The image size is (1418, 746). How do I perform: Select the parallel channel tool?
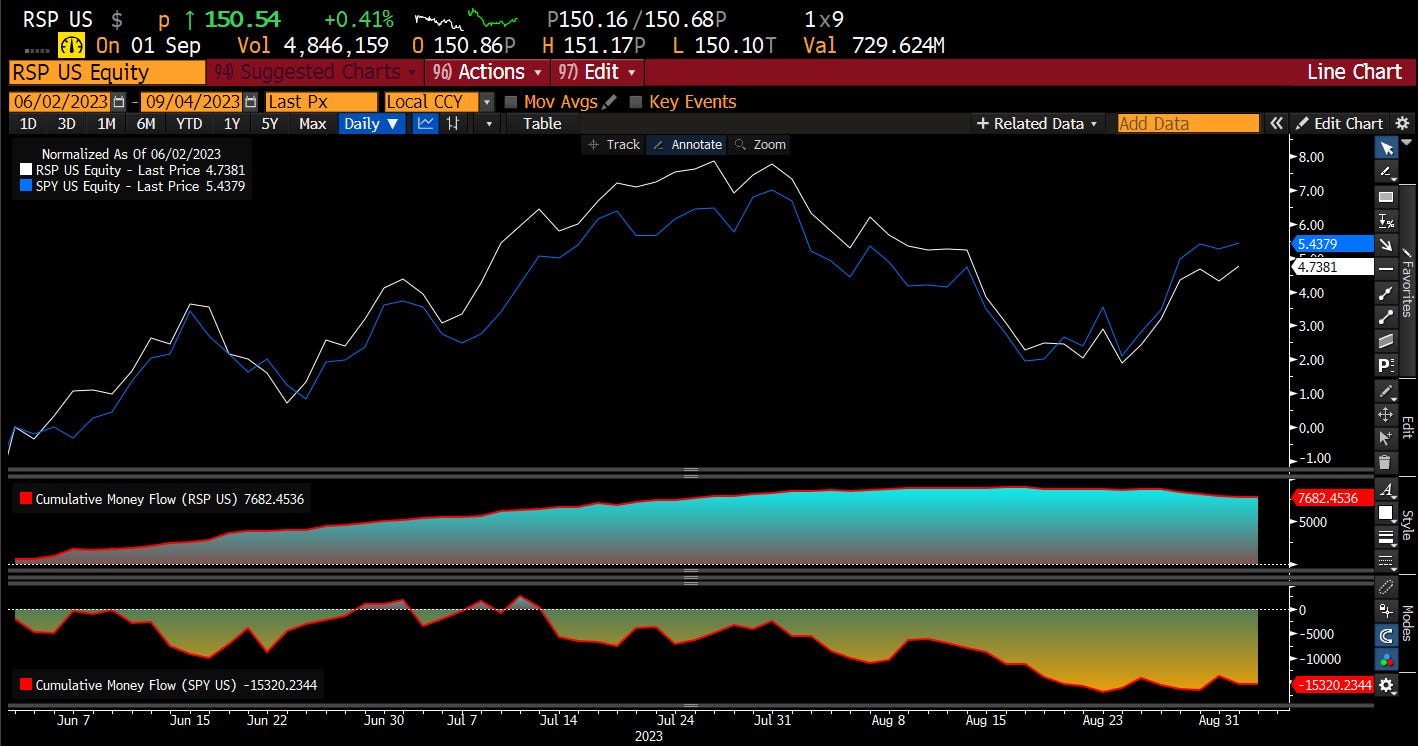[x=1386, y=341]
